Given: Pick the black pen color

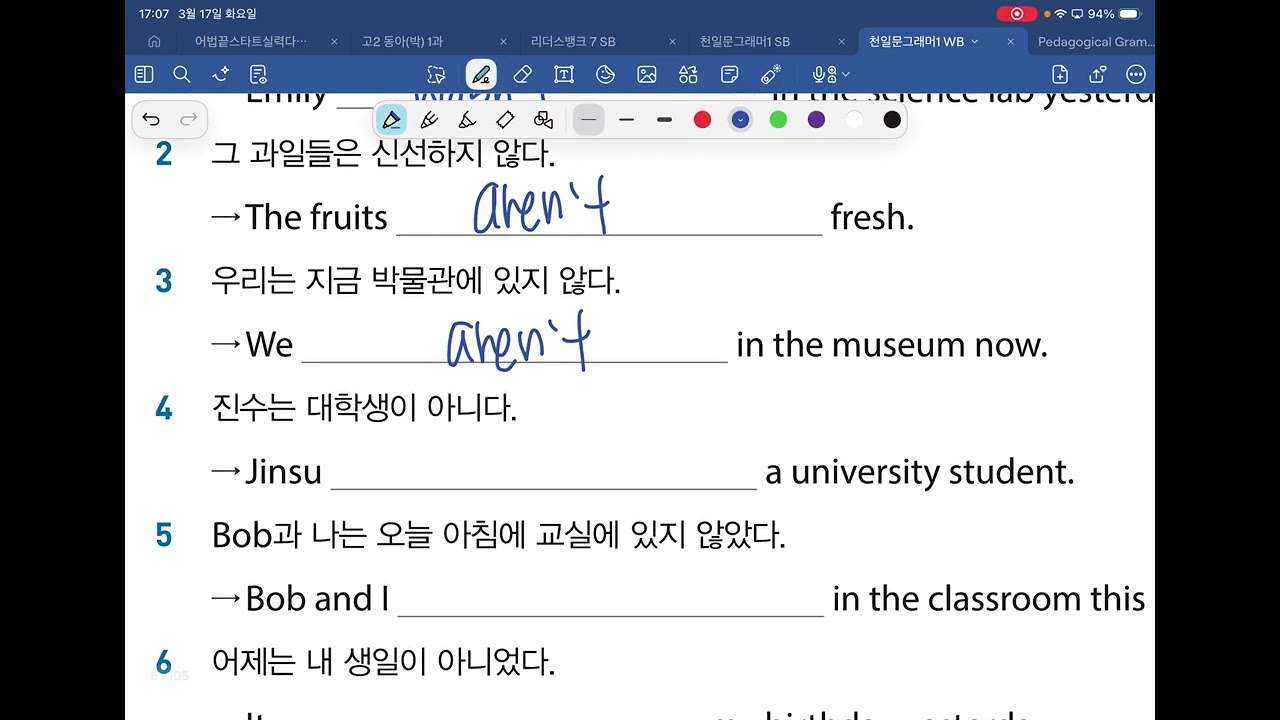Looking at the screenshot, I should [892, 120].
